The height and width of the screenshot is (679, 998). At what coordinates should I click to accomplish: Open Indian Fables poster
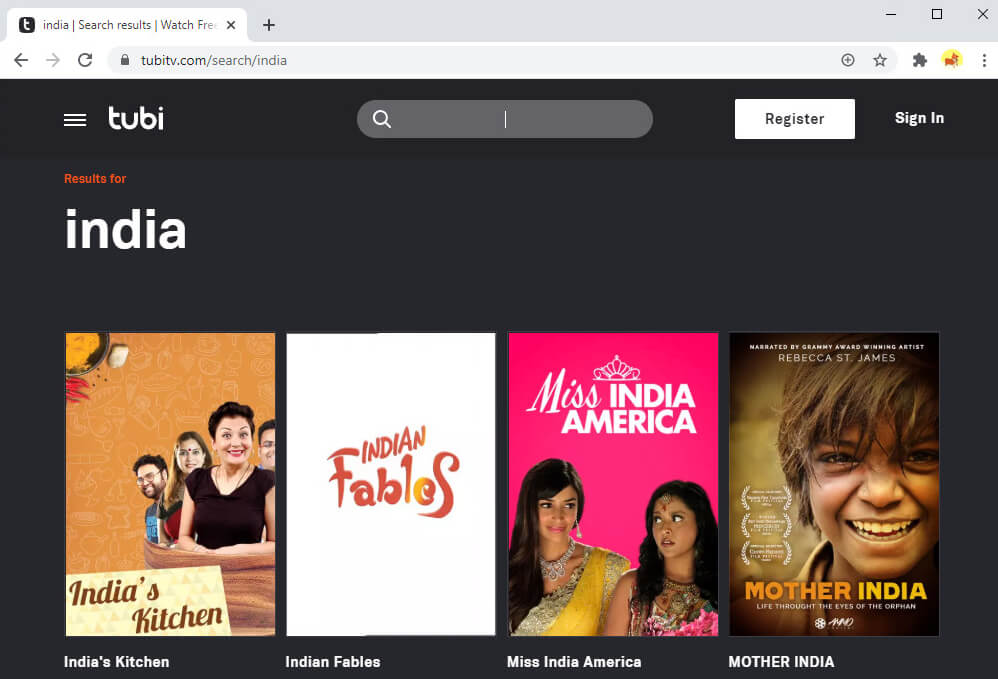click(x=391, y=484)
